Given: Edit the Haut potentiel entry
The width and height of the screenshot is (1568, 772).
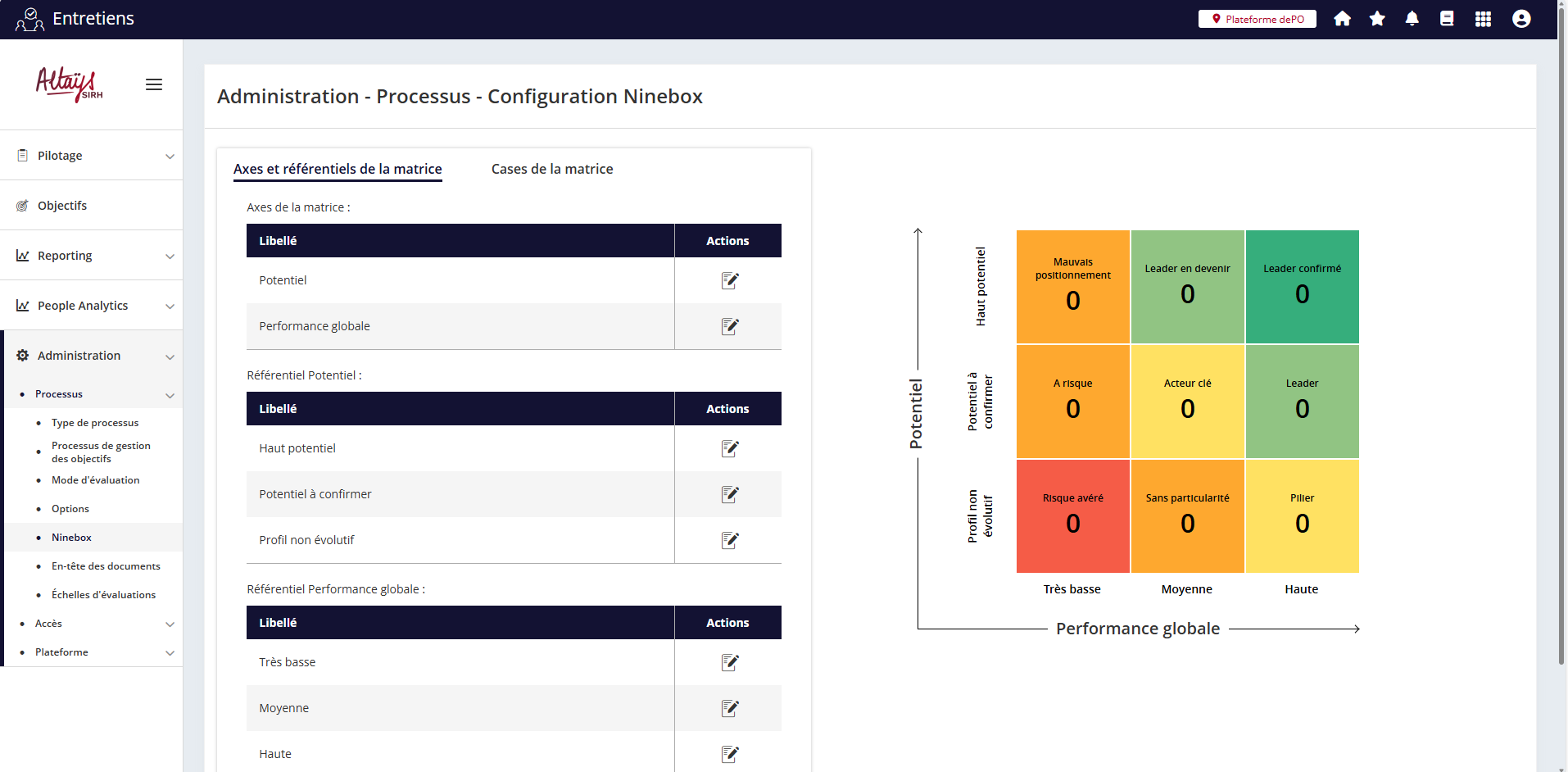Looking at the screenshot, I should click(x=729, y=449).
